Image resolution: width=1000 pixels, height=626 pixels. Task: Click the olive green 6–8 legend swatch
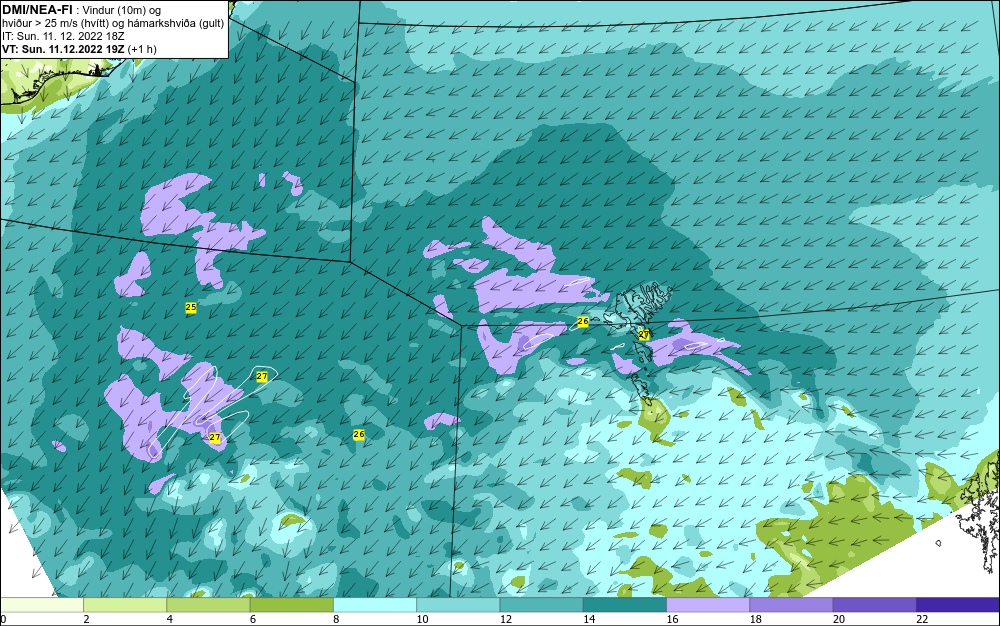[x=291, y=605]
